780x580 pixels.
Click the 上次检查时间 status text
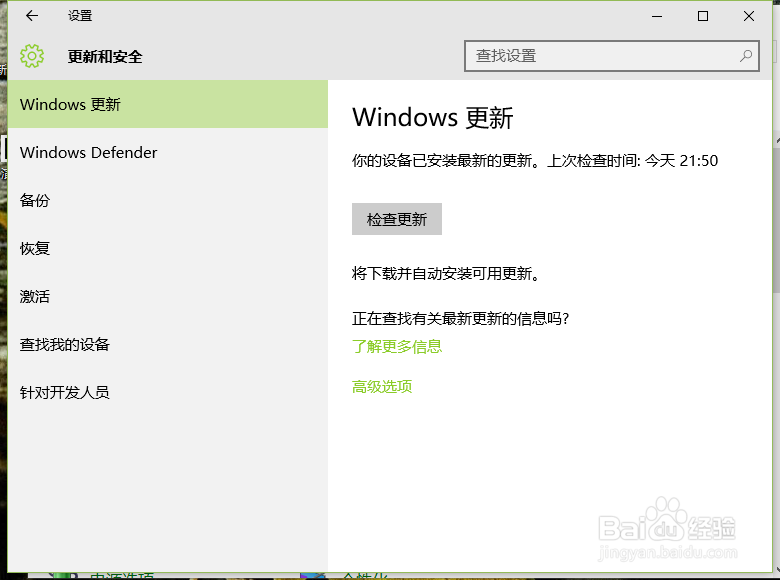632,161
